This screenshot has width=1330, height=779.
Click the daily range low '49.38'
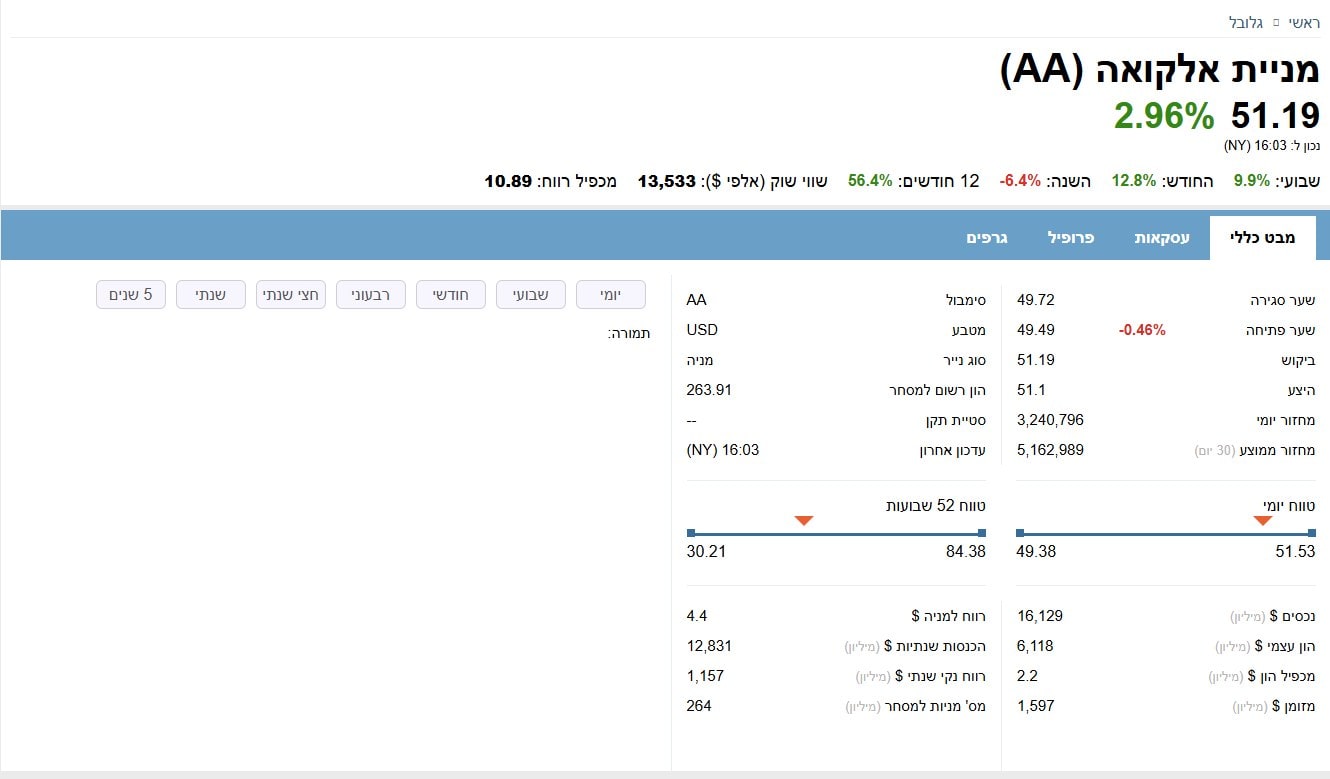click(x=1036, y=551)
